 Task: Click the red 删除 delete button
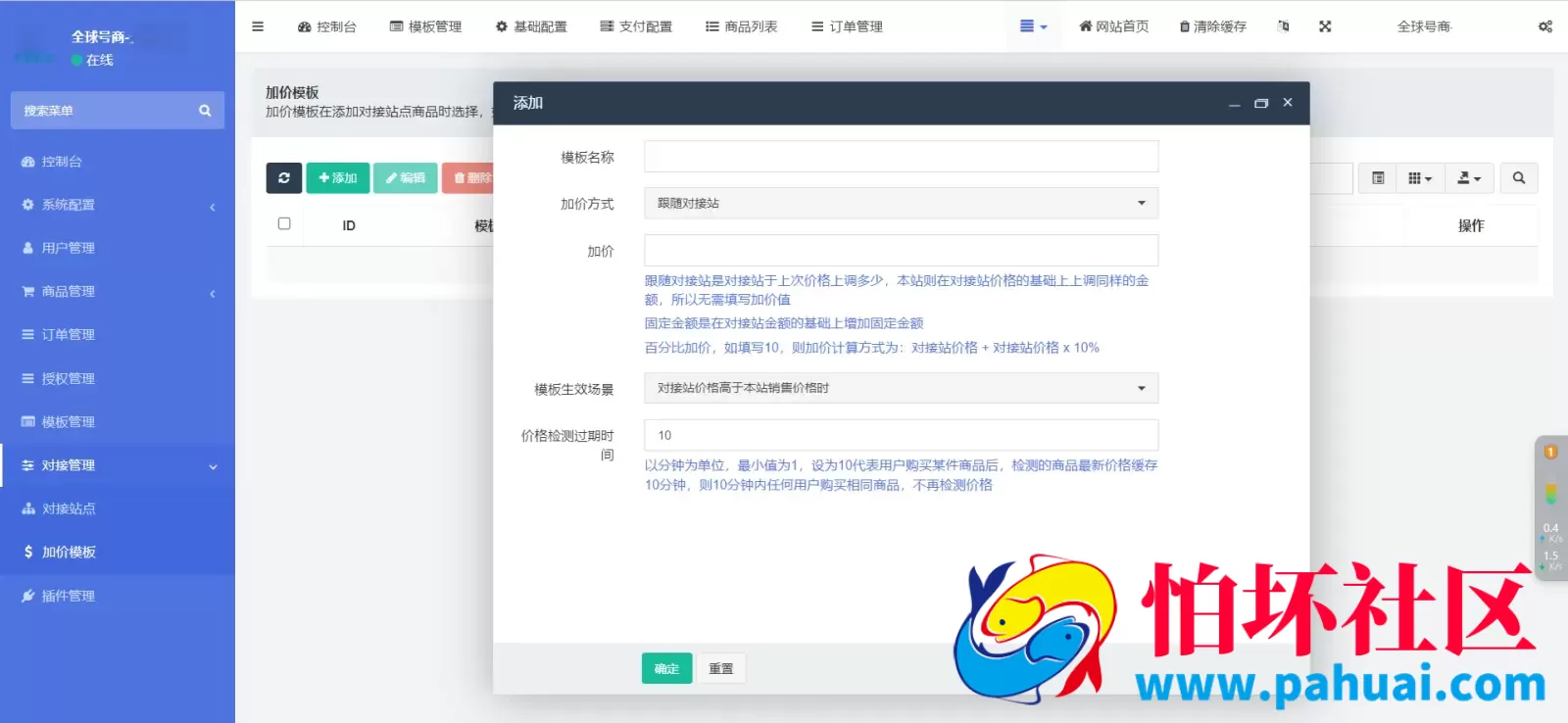point(468,177)
